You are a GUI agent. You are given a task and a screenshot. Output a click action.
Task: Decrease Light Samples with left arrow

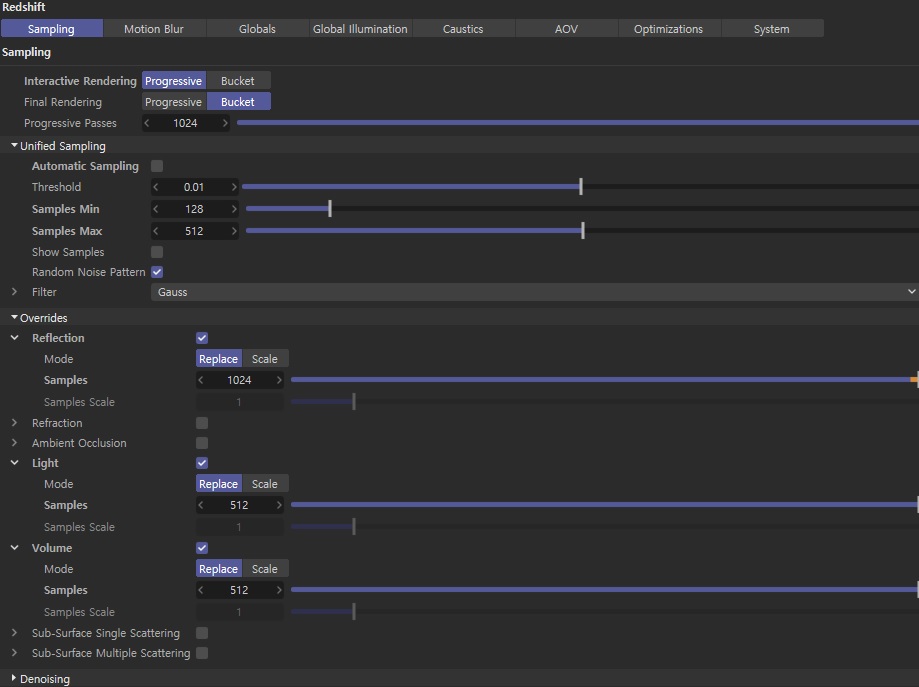pyautogui.click(x=201, y=505)
